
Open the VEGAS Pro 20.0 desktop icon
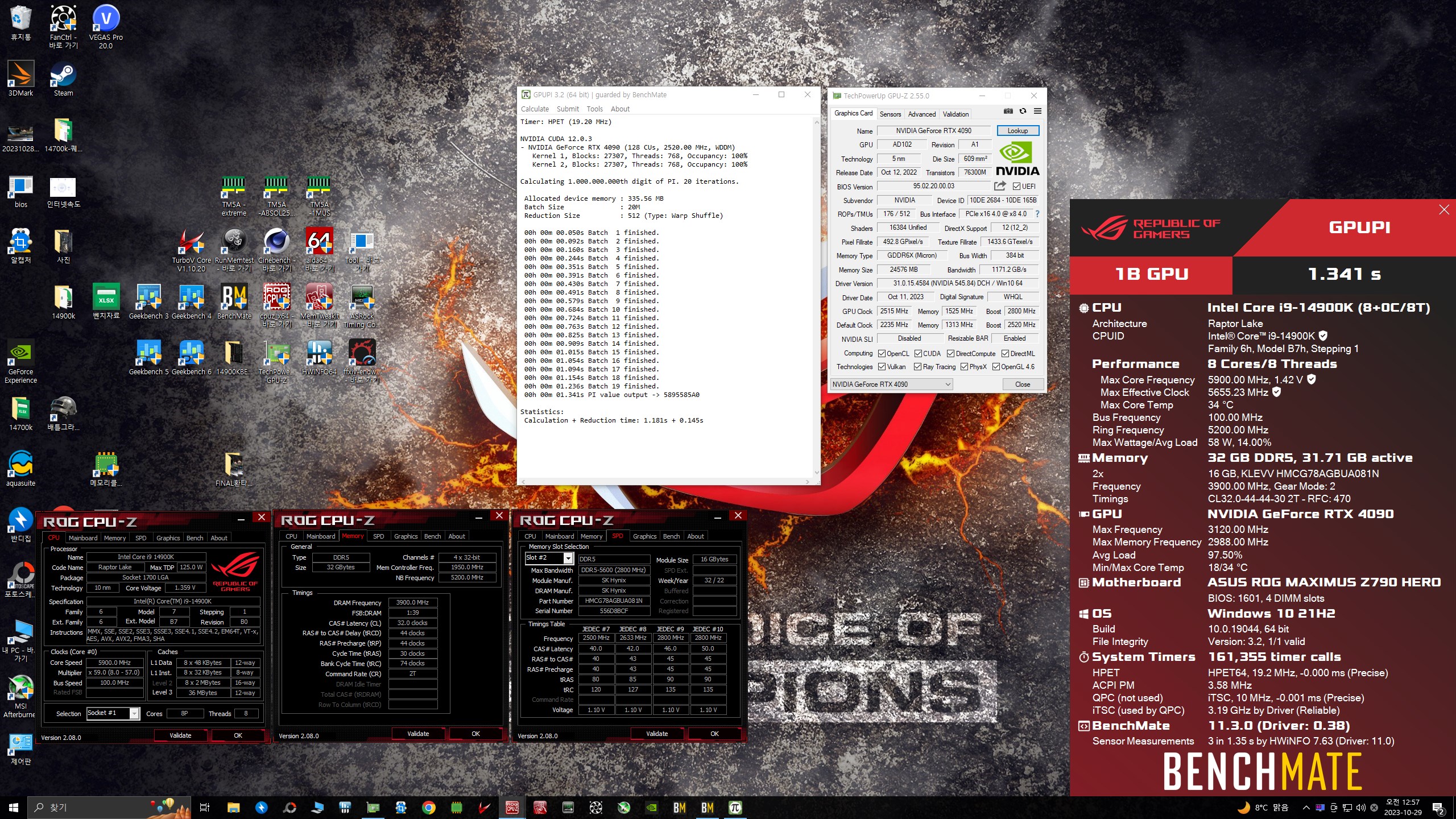(x=106, y=27)
